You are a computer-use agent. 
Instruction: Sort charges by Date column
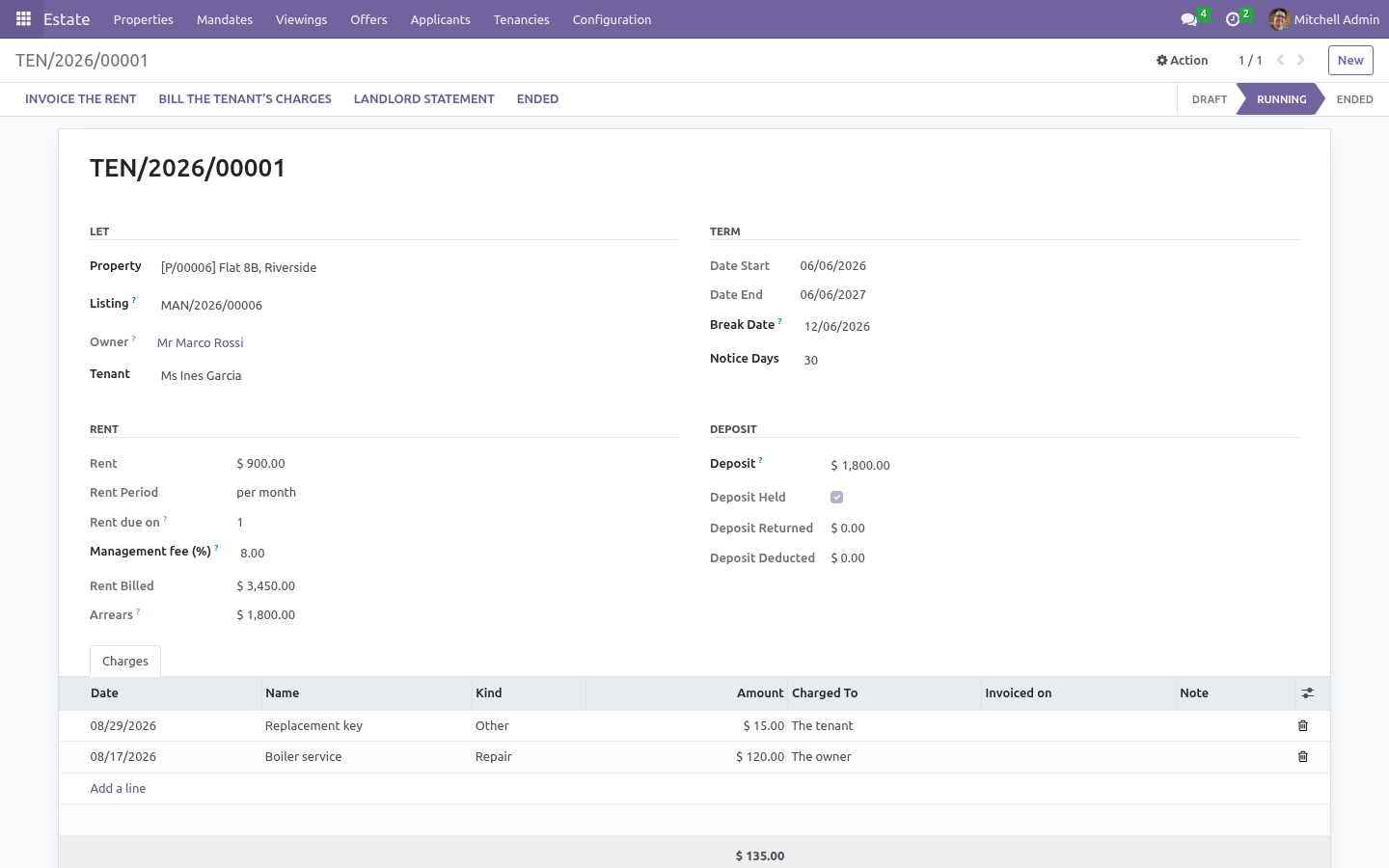click(x=160, y=693)
